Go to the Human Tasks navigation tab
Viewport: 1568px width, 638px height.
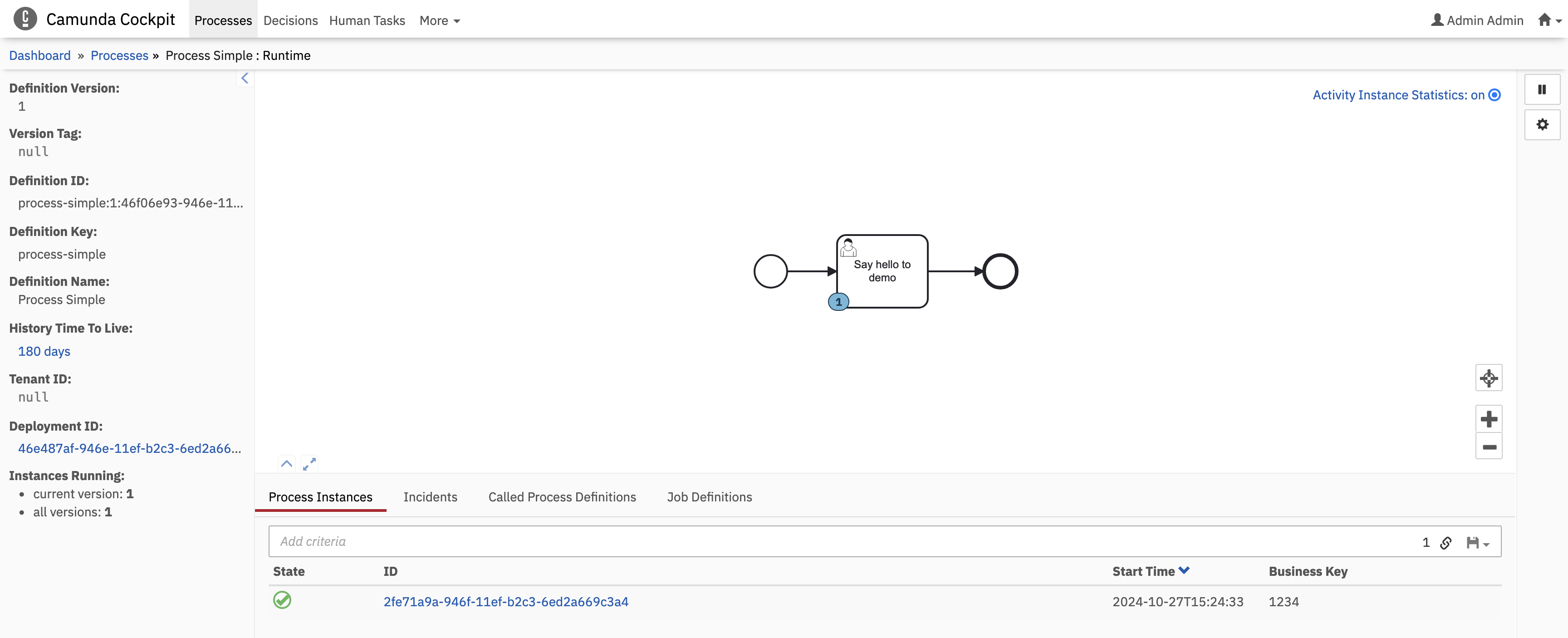coord(367,21)
